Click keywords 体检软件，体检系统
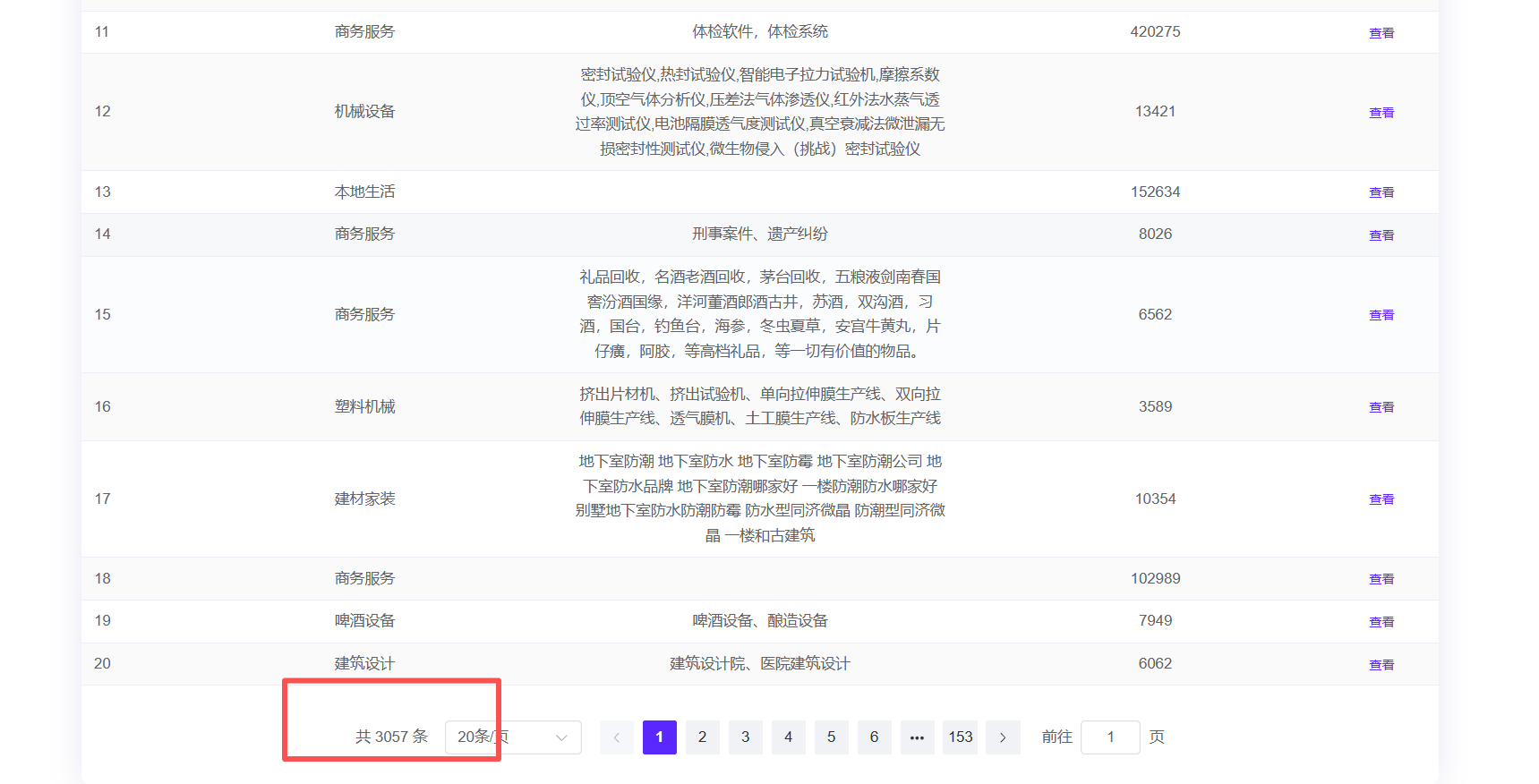This screenshot has width=1539, height=784. tap(760, 31)
